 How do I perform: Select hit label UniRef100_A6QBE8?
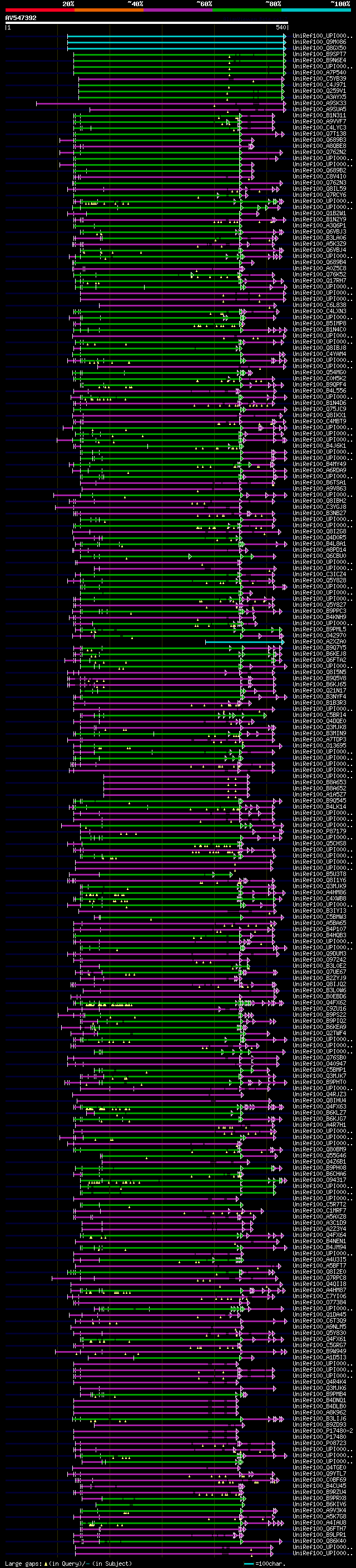pyautogui.click(x=319, y=146)
